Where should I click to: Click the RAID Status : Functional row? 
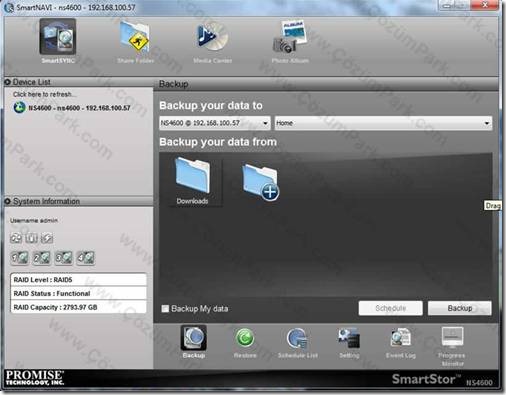coord(79,293)
